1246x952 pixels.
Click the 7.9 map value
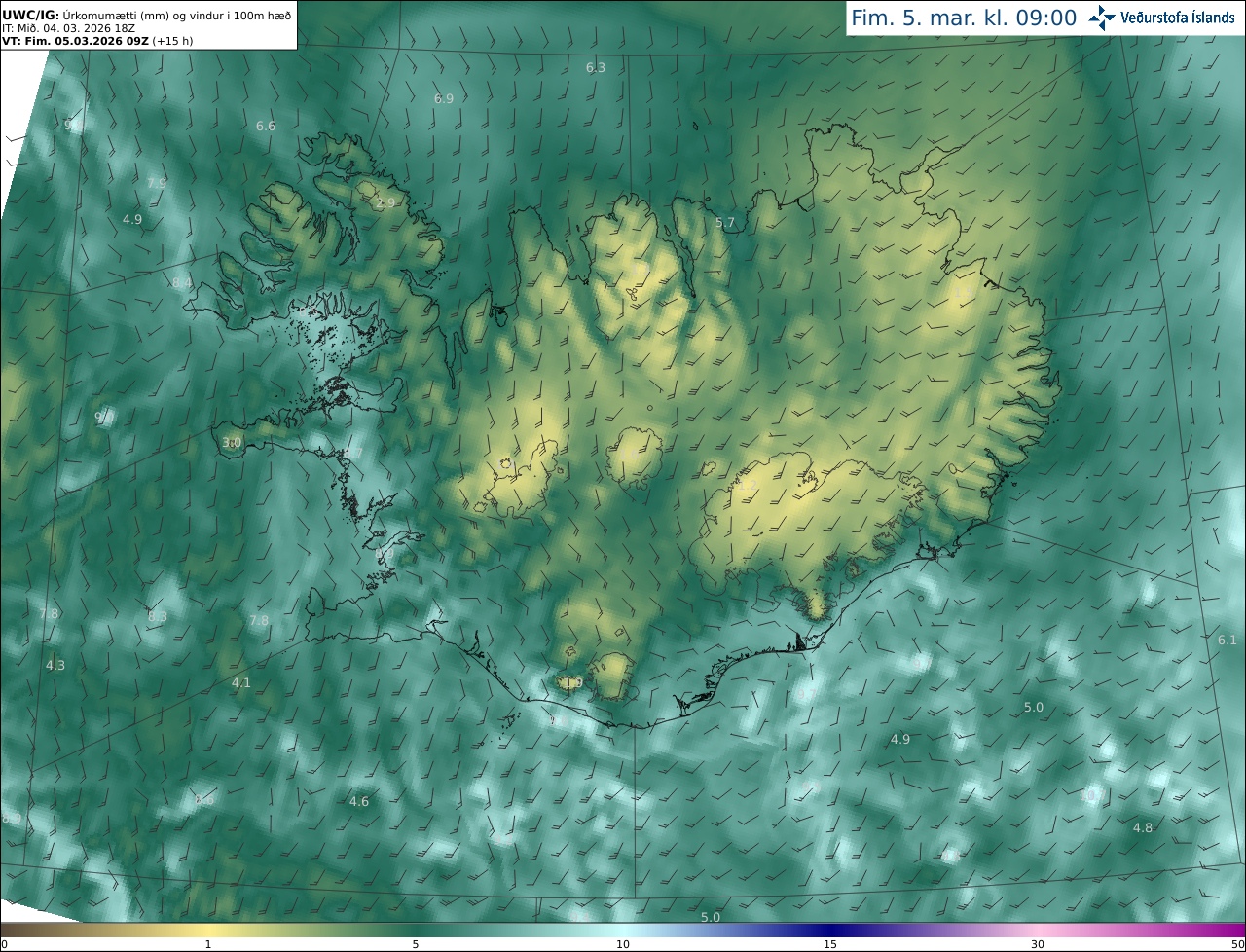(x=156, y=183)
